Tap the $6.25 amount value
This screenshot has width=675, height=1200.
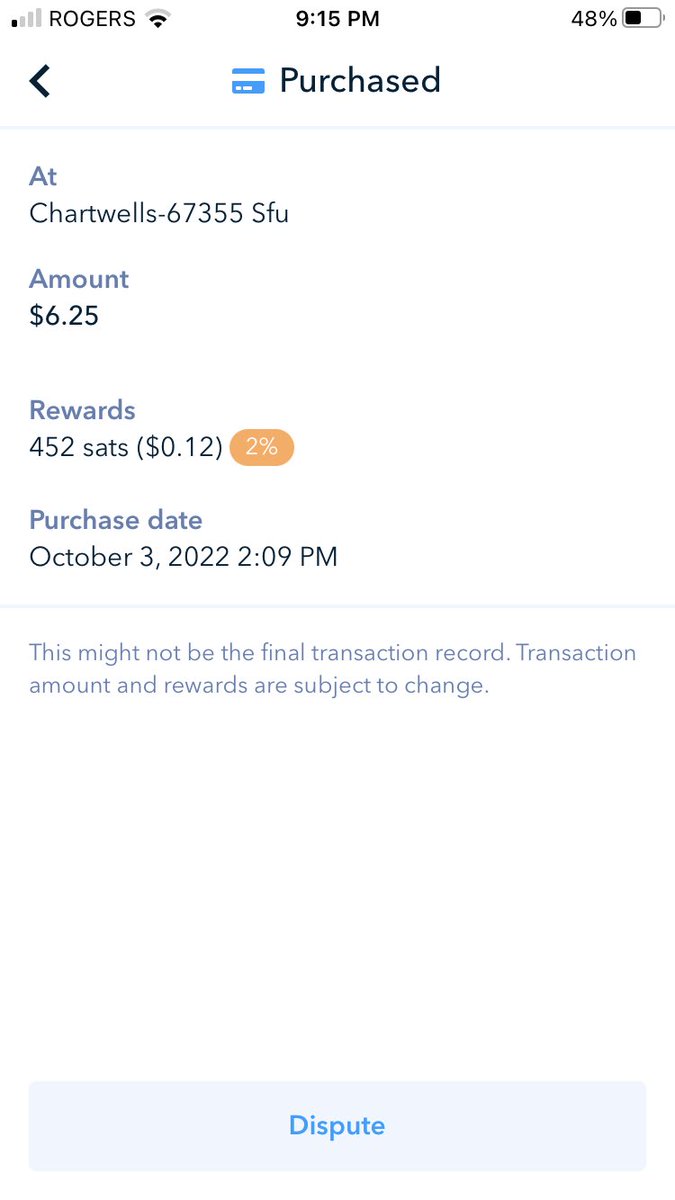point(64,316)
